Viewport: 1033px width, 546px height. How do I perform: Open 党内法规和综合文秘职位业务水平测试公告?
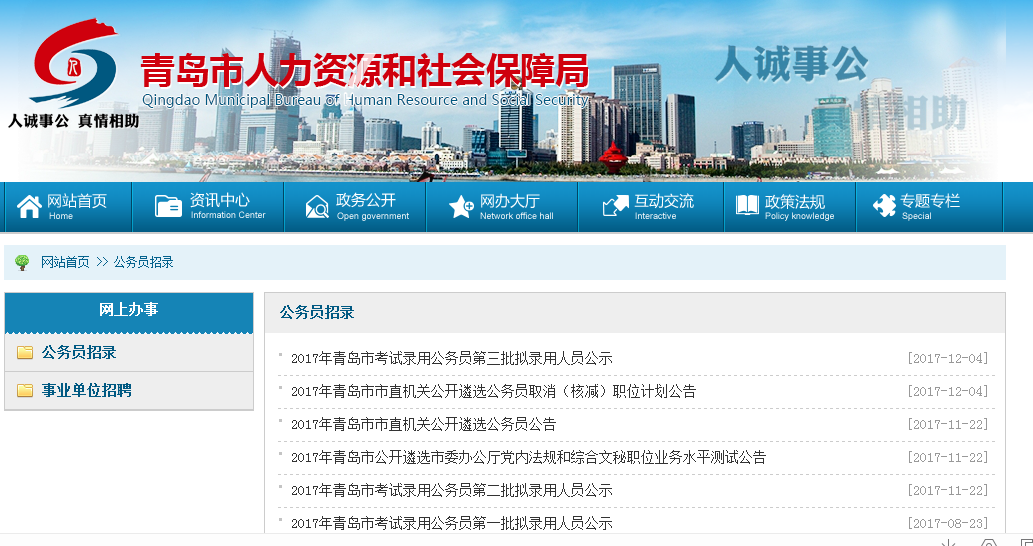pyautogui.click(x=528, y=457)
